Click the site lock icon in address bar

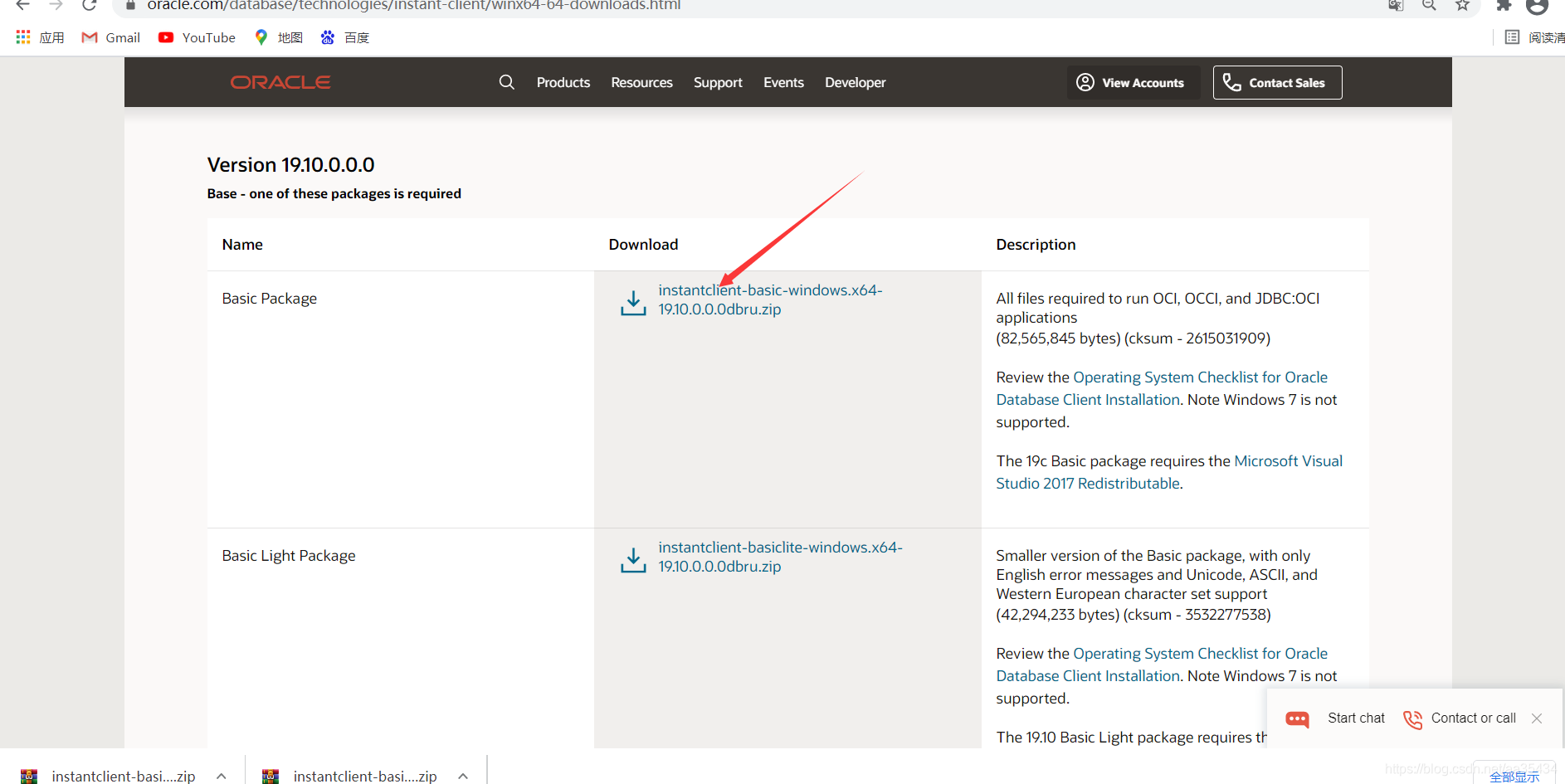click(130, 5)
